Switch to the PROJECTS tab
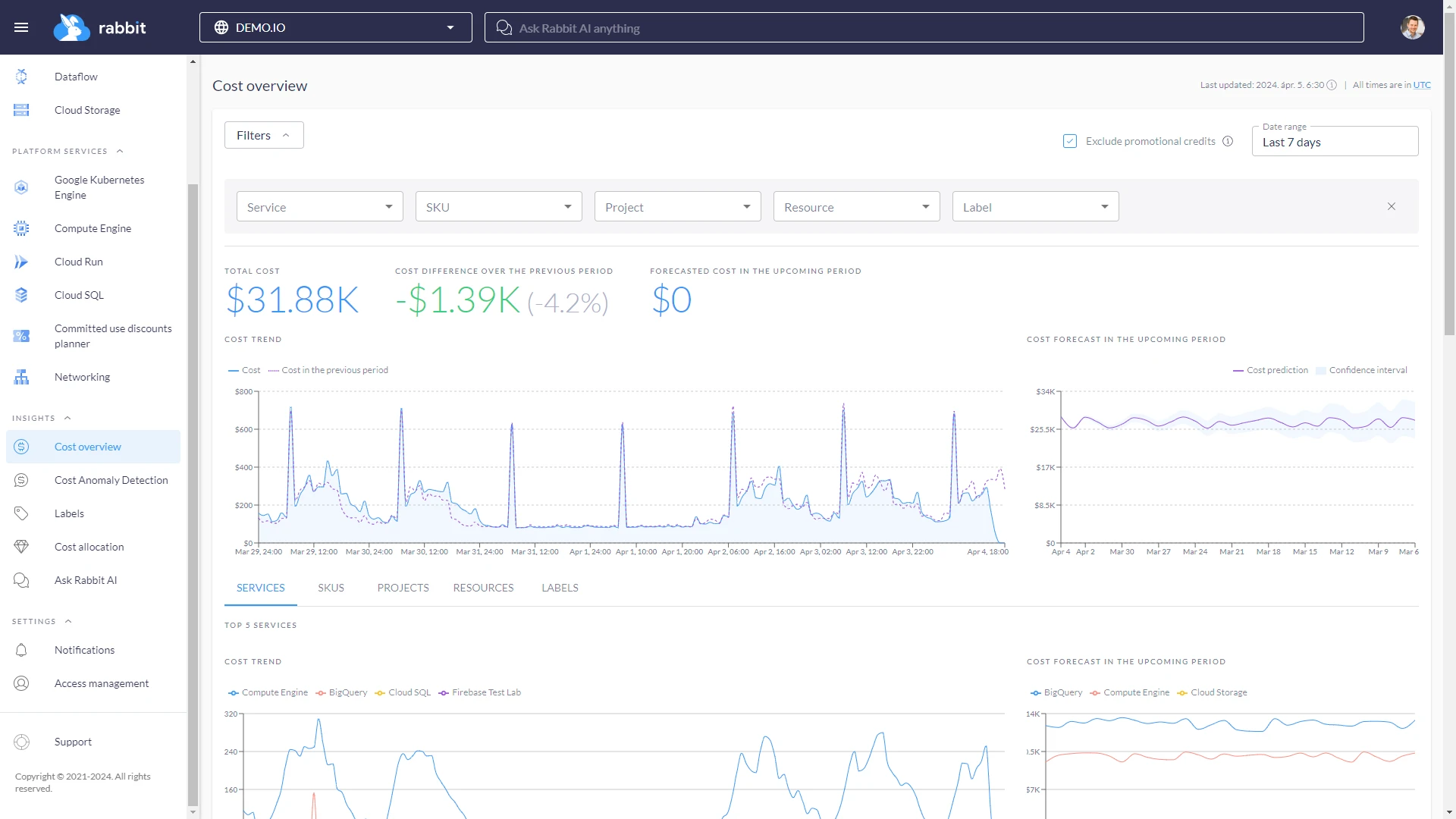1456x819 pixels. [x=403, y=588]
